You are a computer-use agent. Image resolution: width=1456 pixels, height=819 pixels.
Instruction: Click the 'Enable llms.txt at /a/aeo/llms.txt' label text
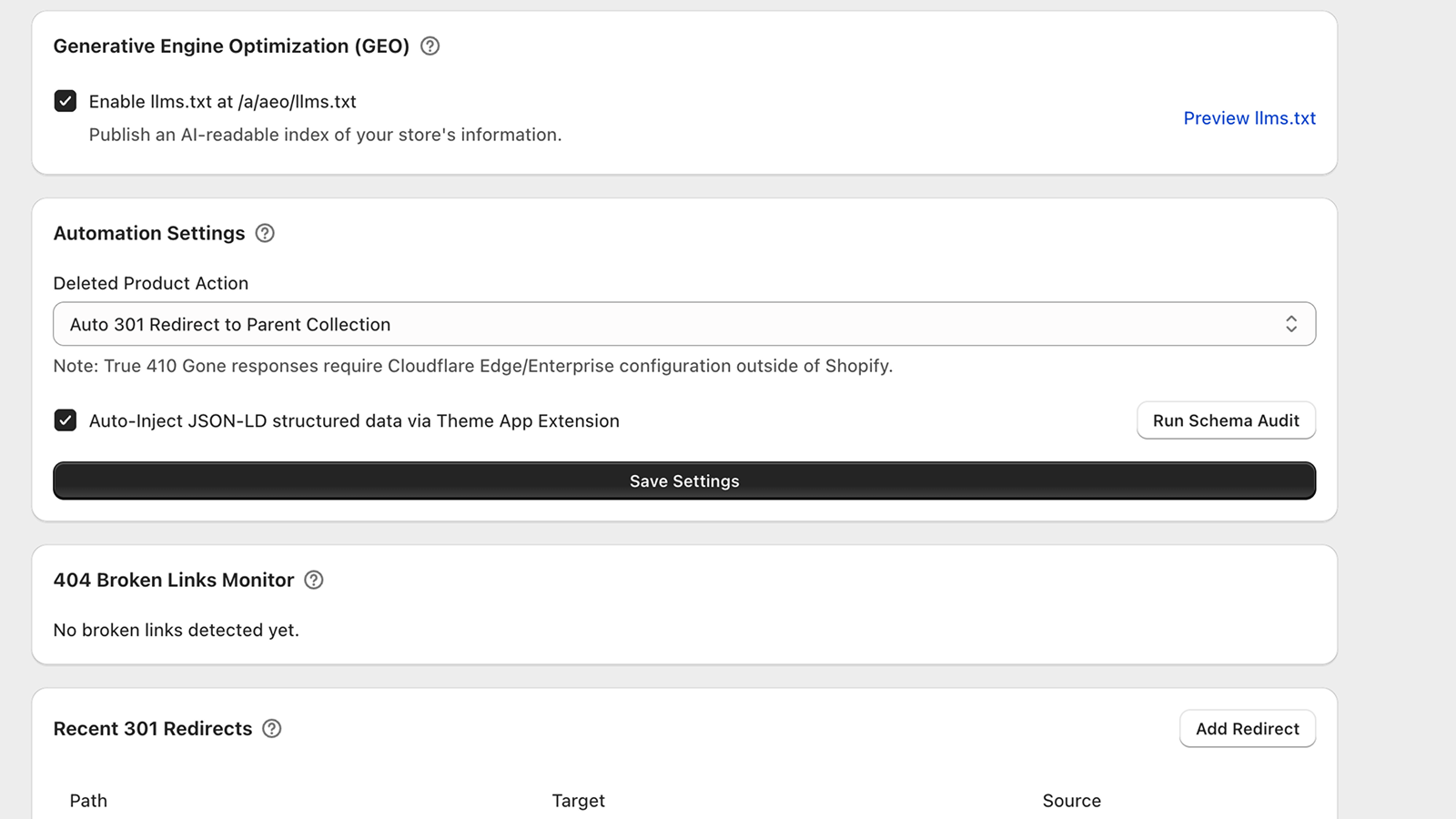222,102
